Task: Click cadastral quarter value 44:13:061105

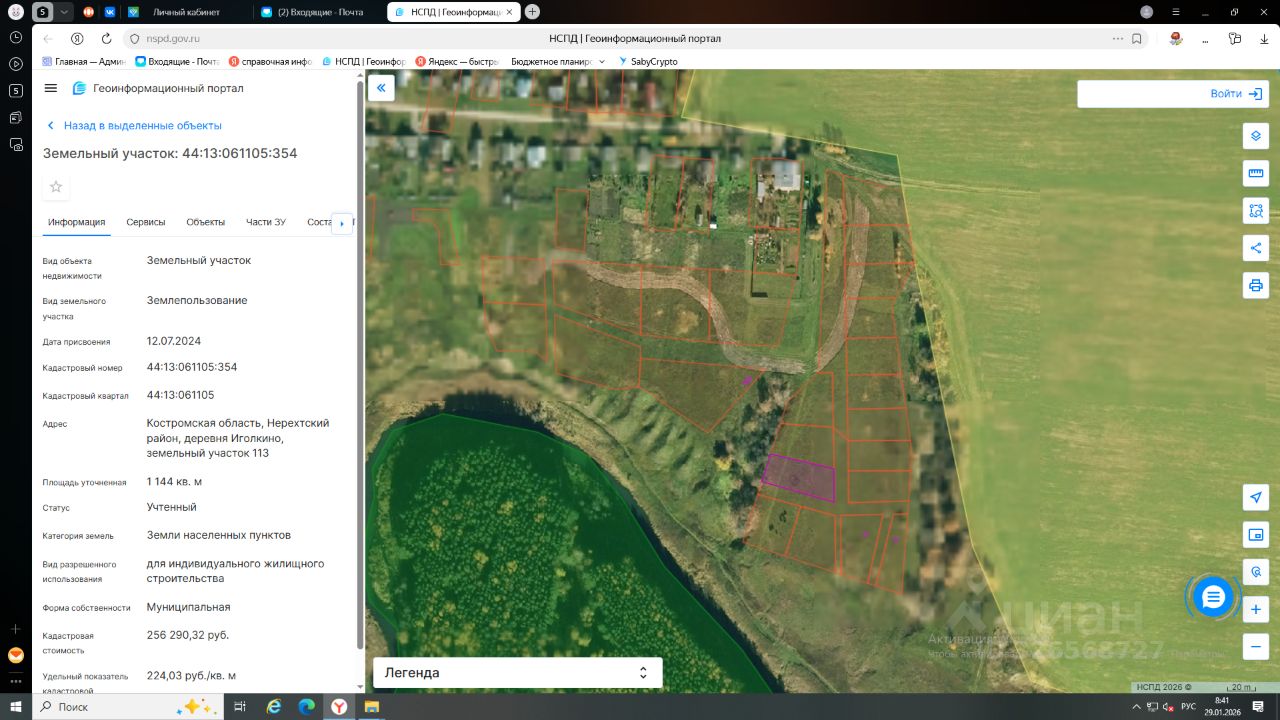Action: 181,395
